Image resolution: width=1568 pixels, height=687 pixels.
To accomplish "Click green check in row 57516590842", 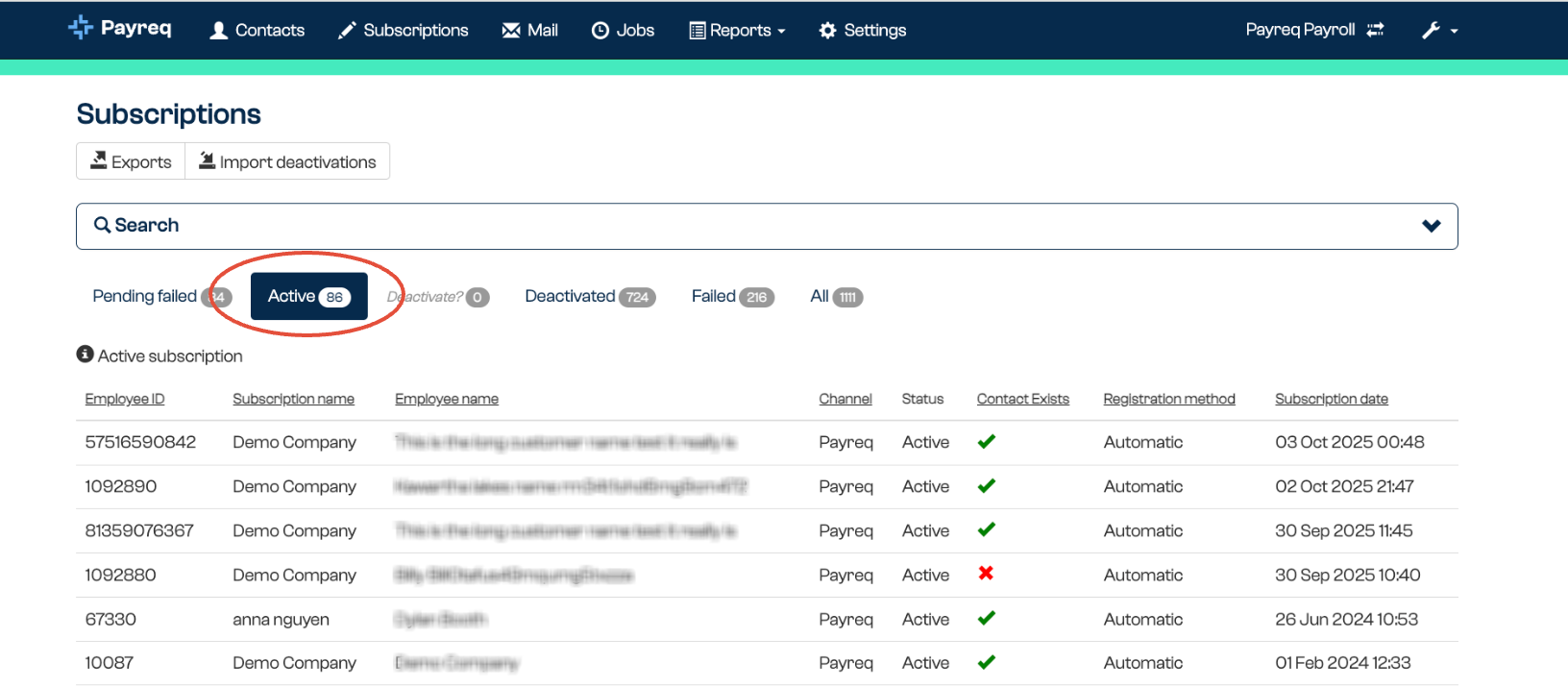I will click(x=987, y=441).
